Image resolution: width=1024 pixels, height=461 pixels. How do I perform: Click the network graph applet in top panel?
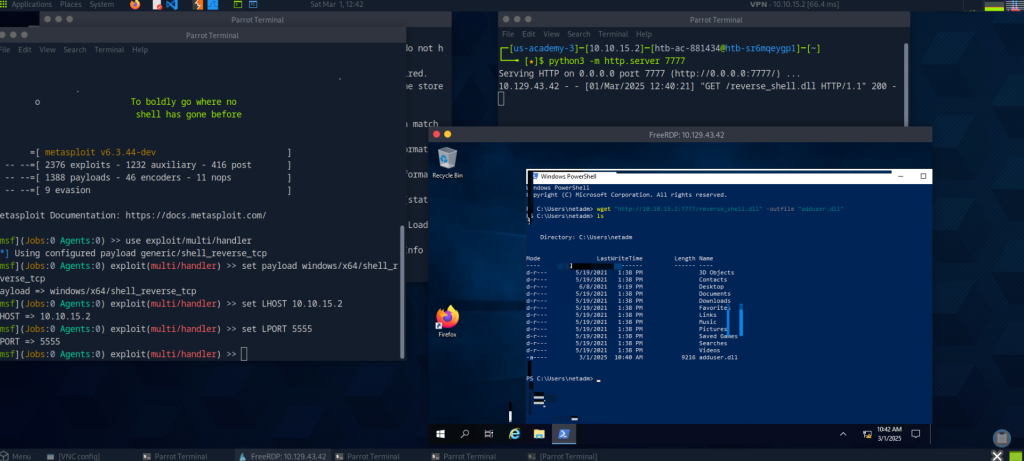[1014, 5]
